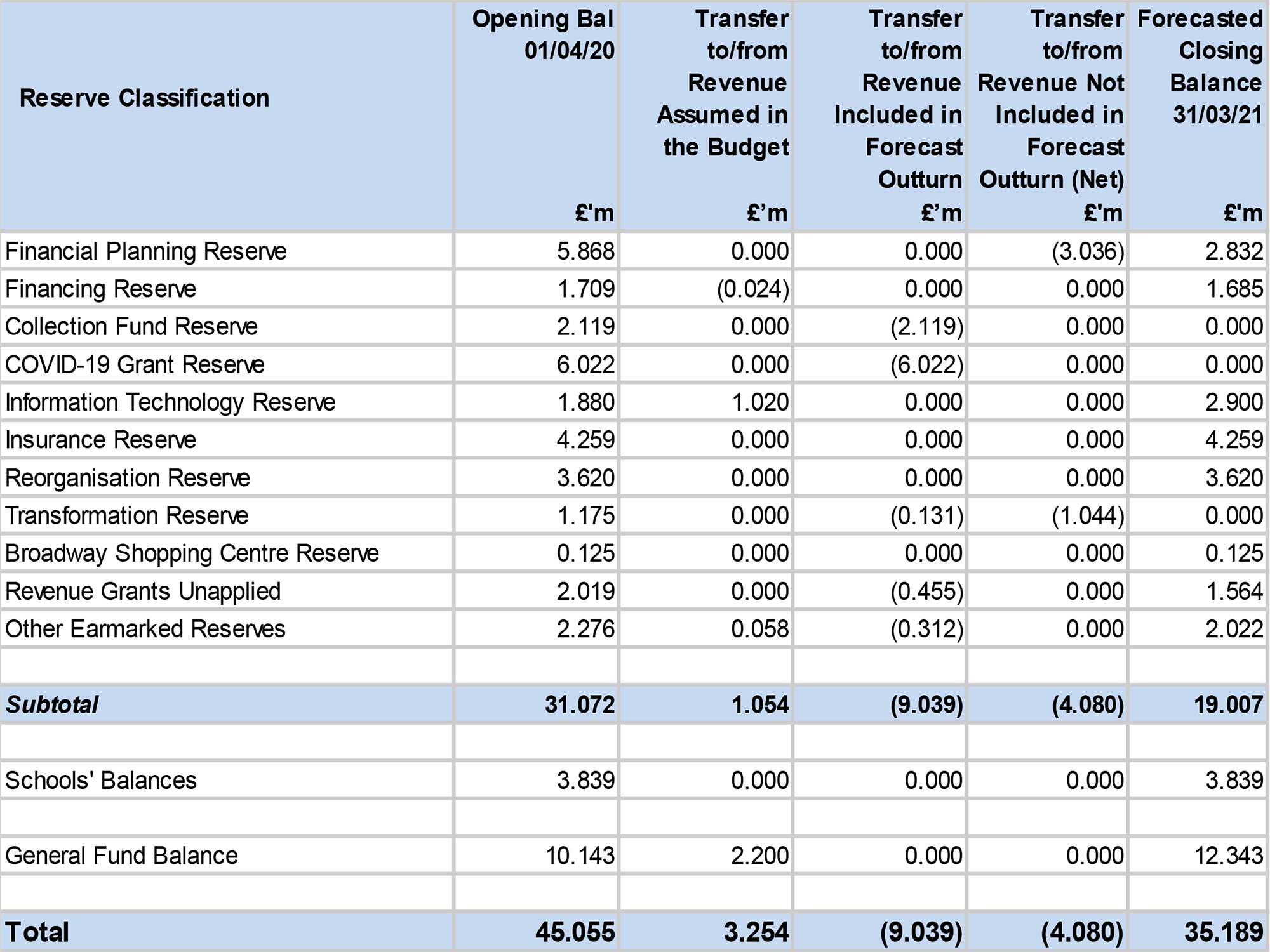Select the Reorganisation Reserve row label

tap(128, 478)
